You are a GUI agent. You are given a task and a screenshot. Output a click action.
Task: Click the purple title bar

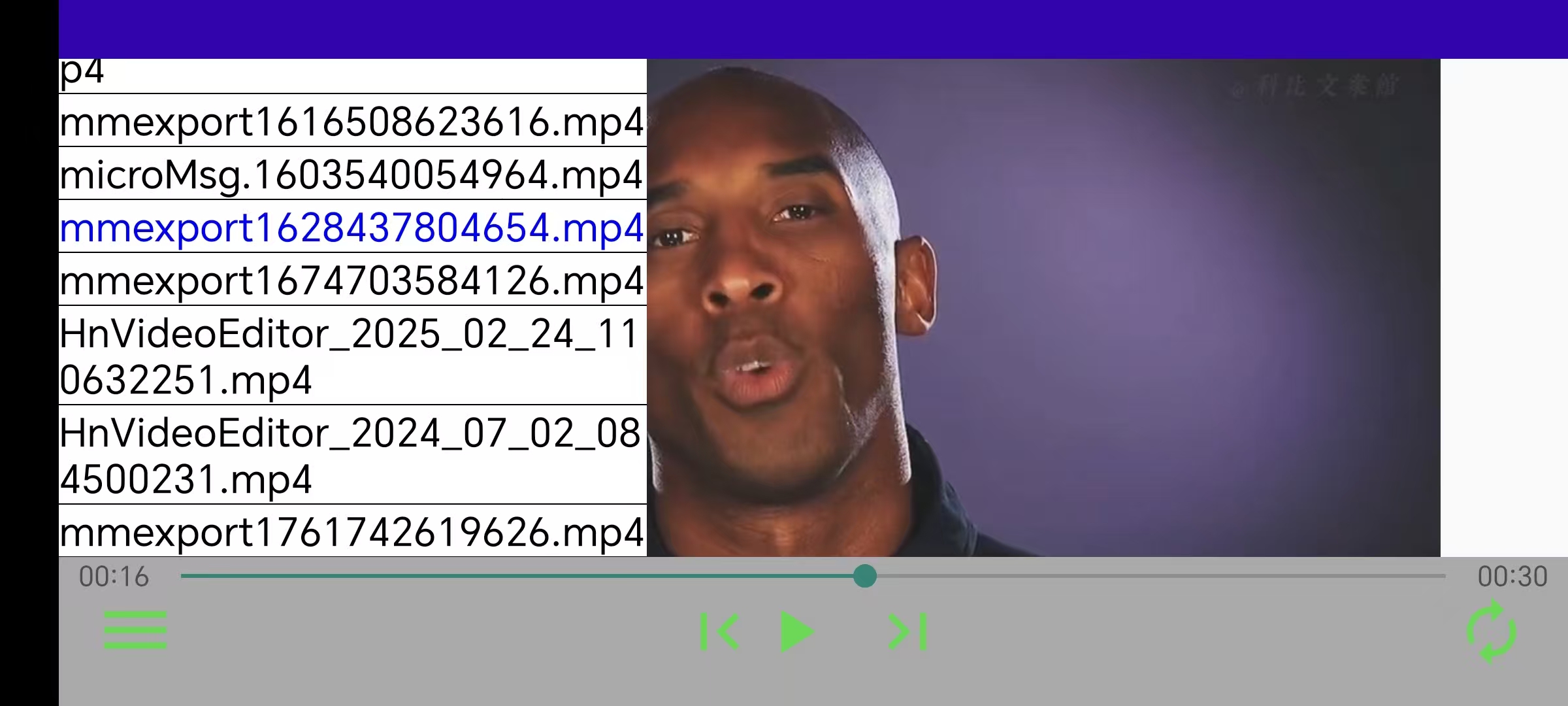813,29
